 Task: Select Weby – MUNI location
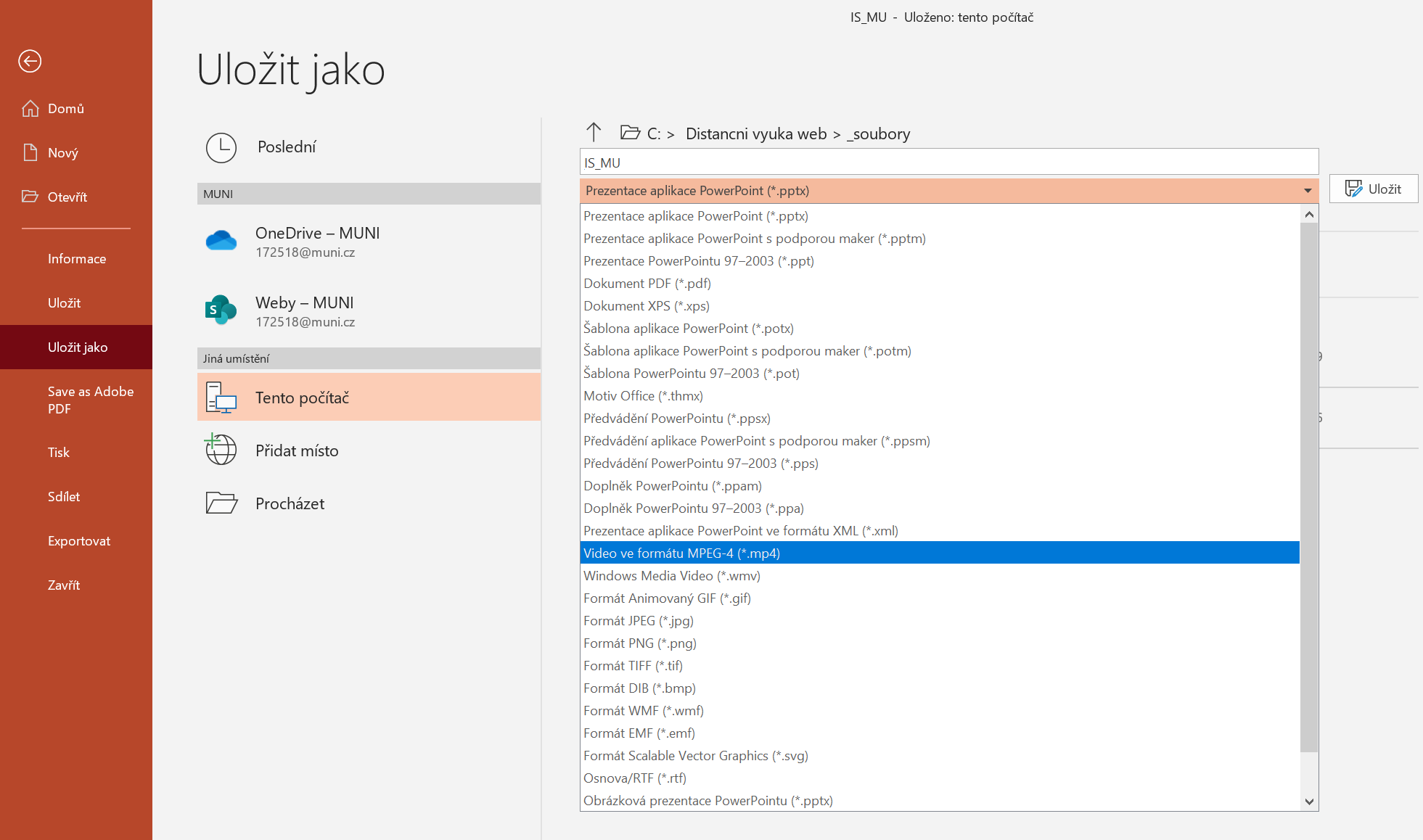369,311
